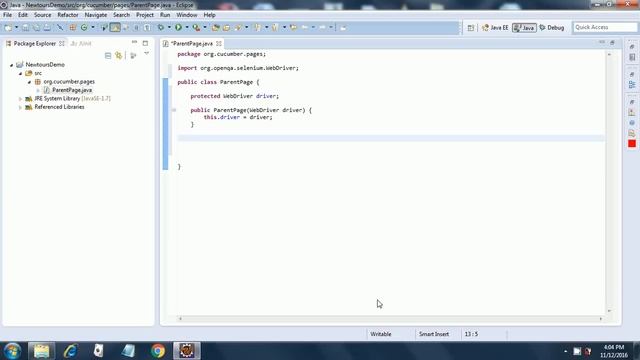
Task: Click the Windows Start button
Action: [x=12, y=351]
